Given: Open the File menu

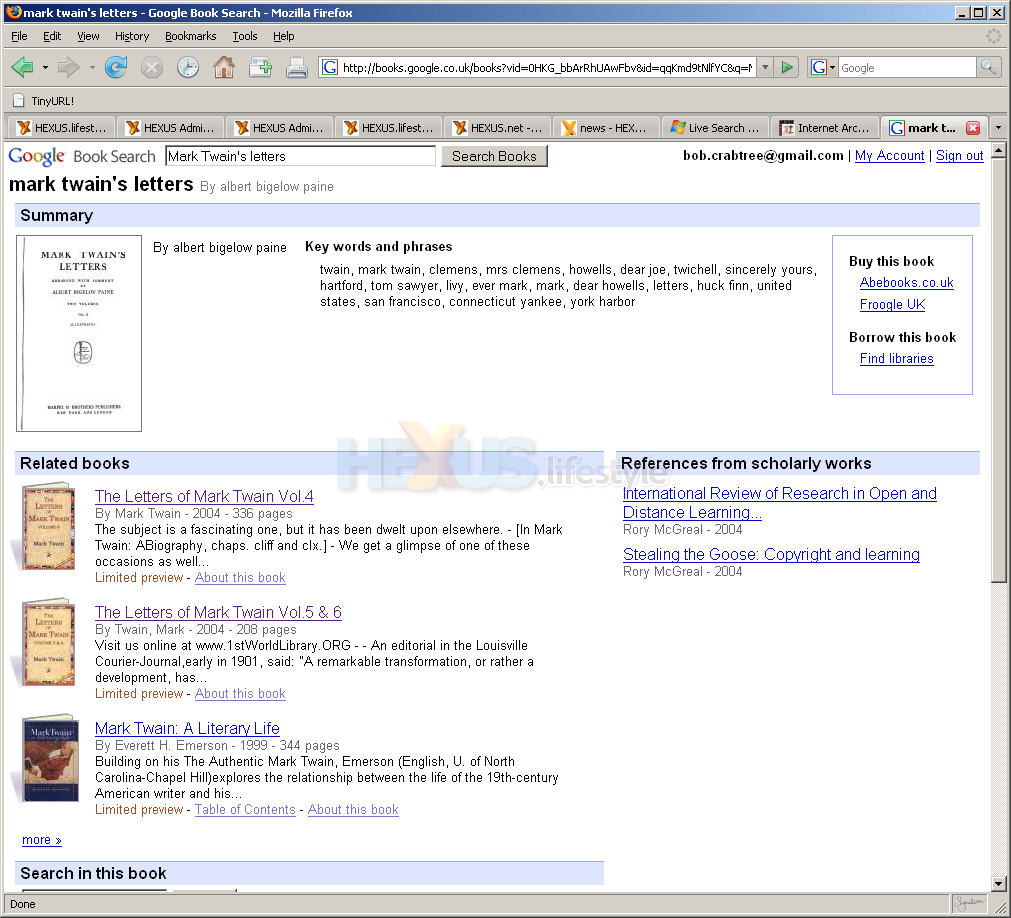Looking at the screenshot, I should 19,36.
